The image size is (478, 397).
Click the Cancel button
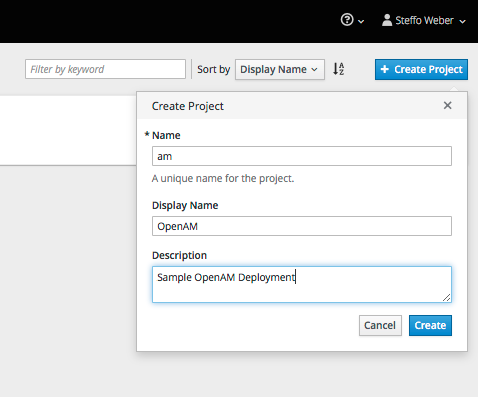[380, 325]
